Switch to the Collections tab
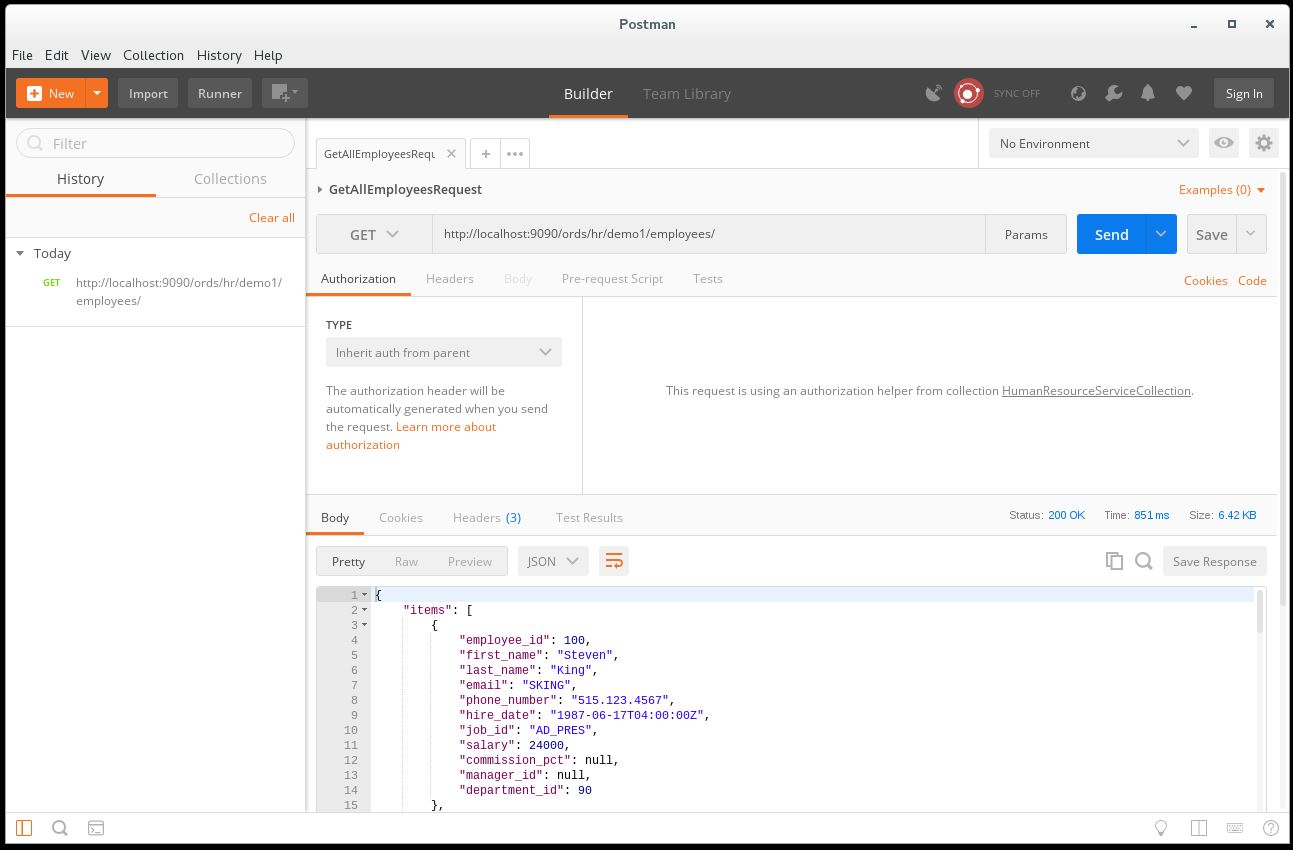Image resolution: width=1293 pixels, height=850 pixels. [230, 179]
